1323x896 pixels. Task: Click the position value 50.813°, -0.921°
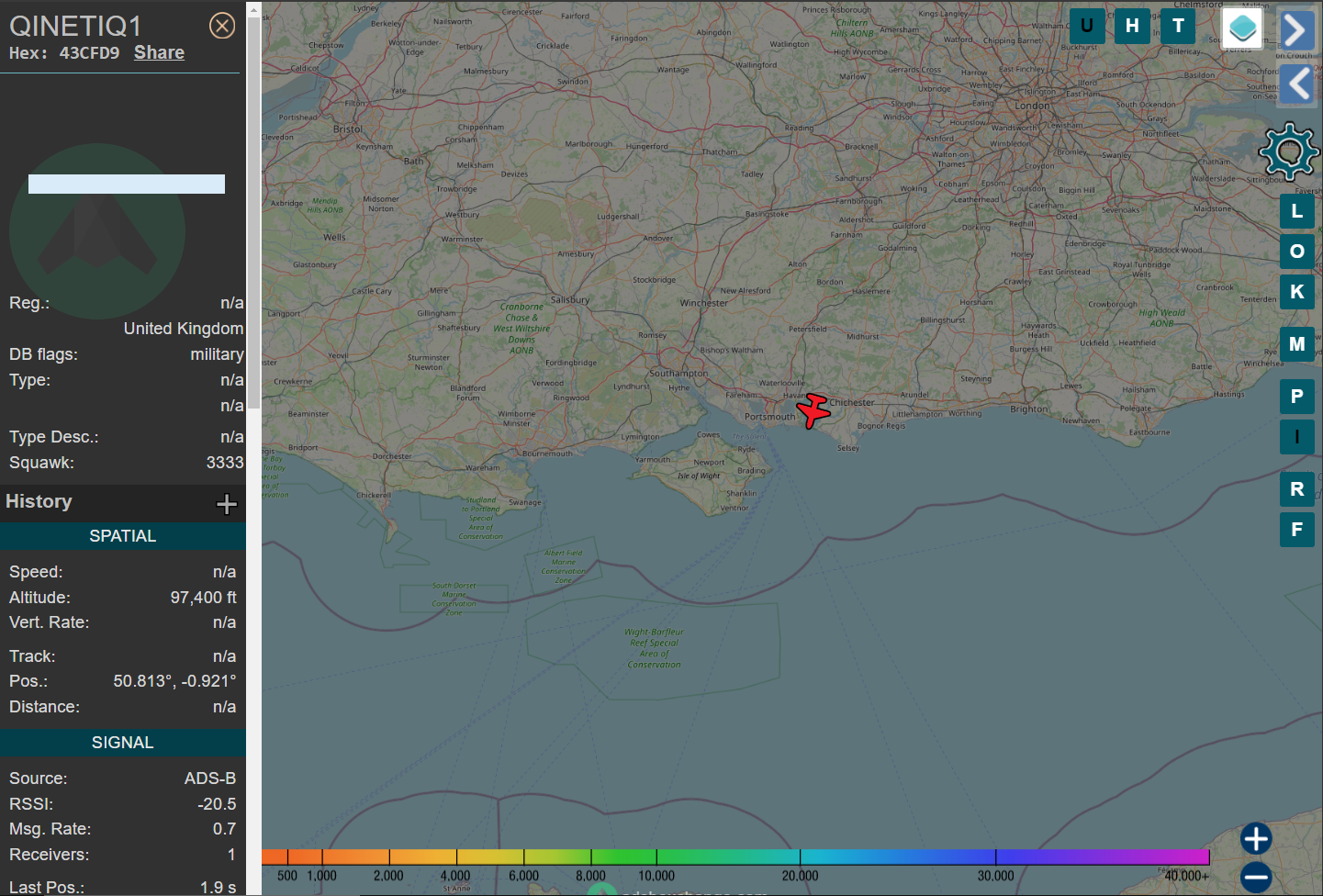(x=174, y=681)
